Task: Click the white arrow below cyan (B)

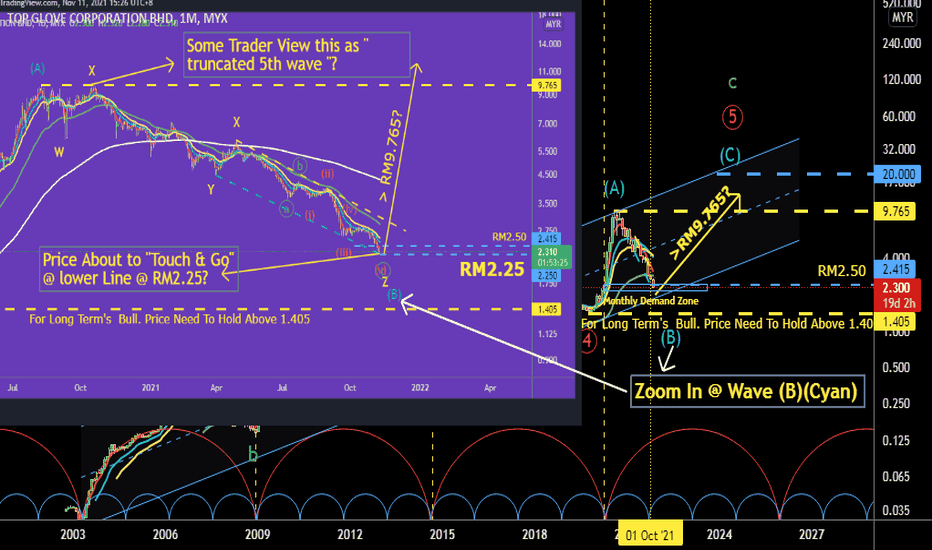Action: pos(668,360)
